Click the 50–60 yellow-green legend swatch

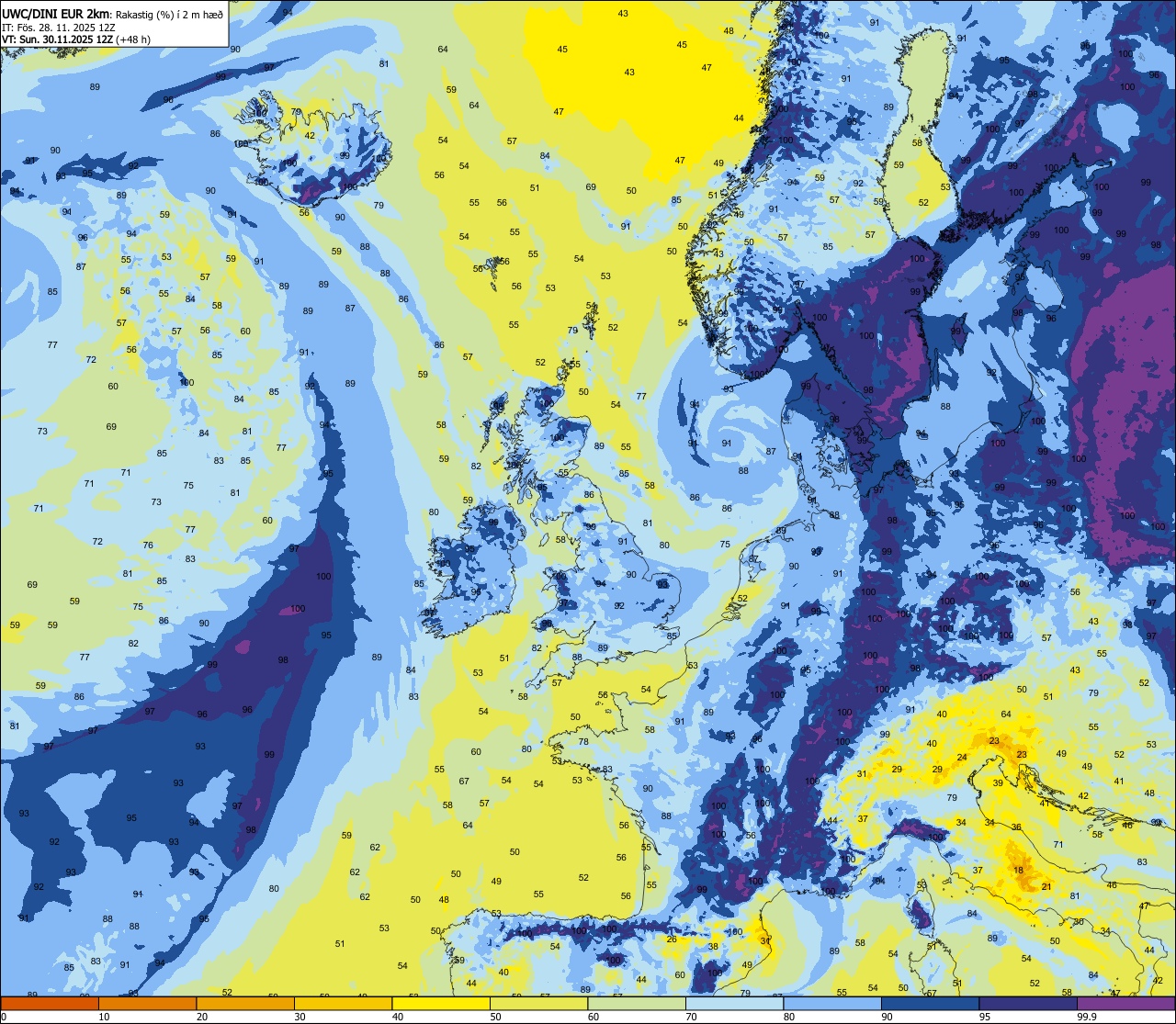click(538, 1003)
